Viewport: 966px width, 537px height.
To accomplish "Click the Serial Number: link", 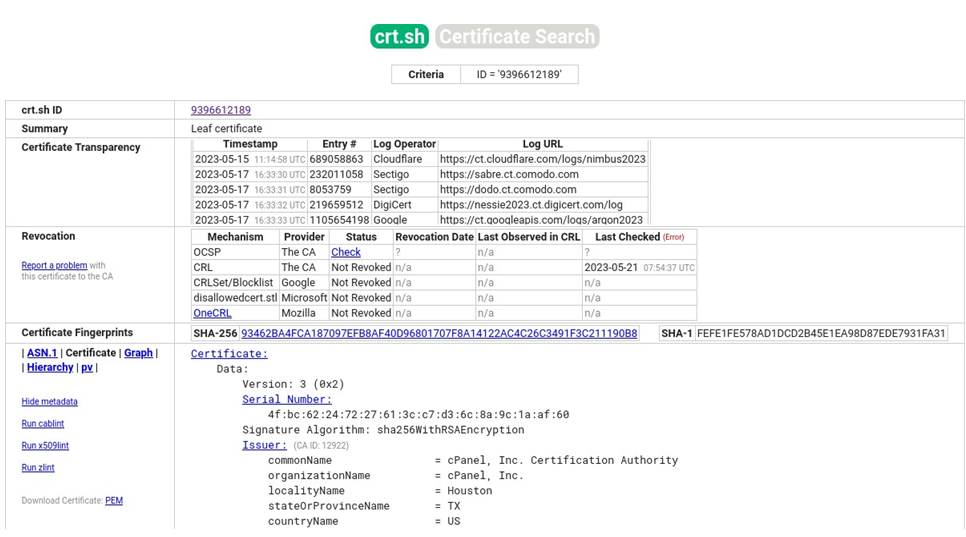I will coord(286,399).
